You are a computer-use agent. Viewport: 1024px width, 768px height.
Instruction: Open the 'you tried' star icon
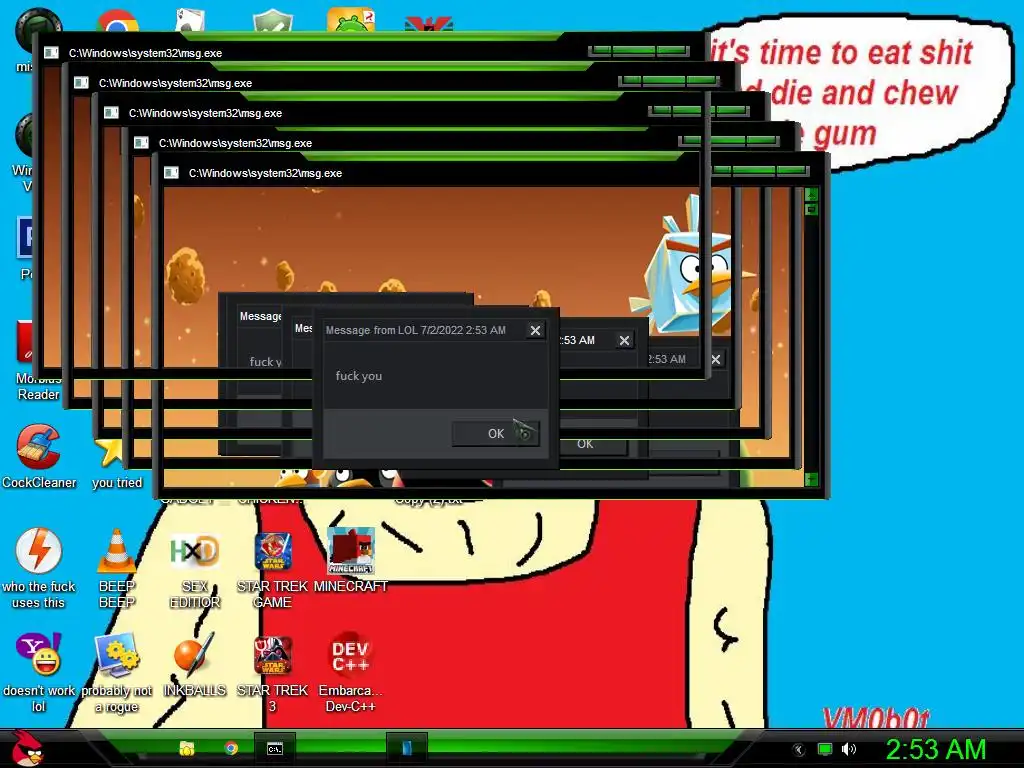pyautogui.click(x=116, y=462)
